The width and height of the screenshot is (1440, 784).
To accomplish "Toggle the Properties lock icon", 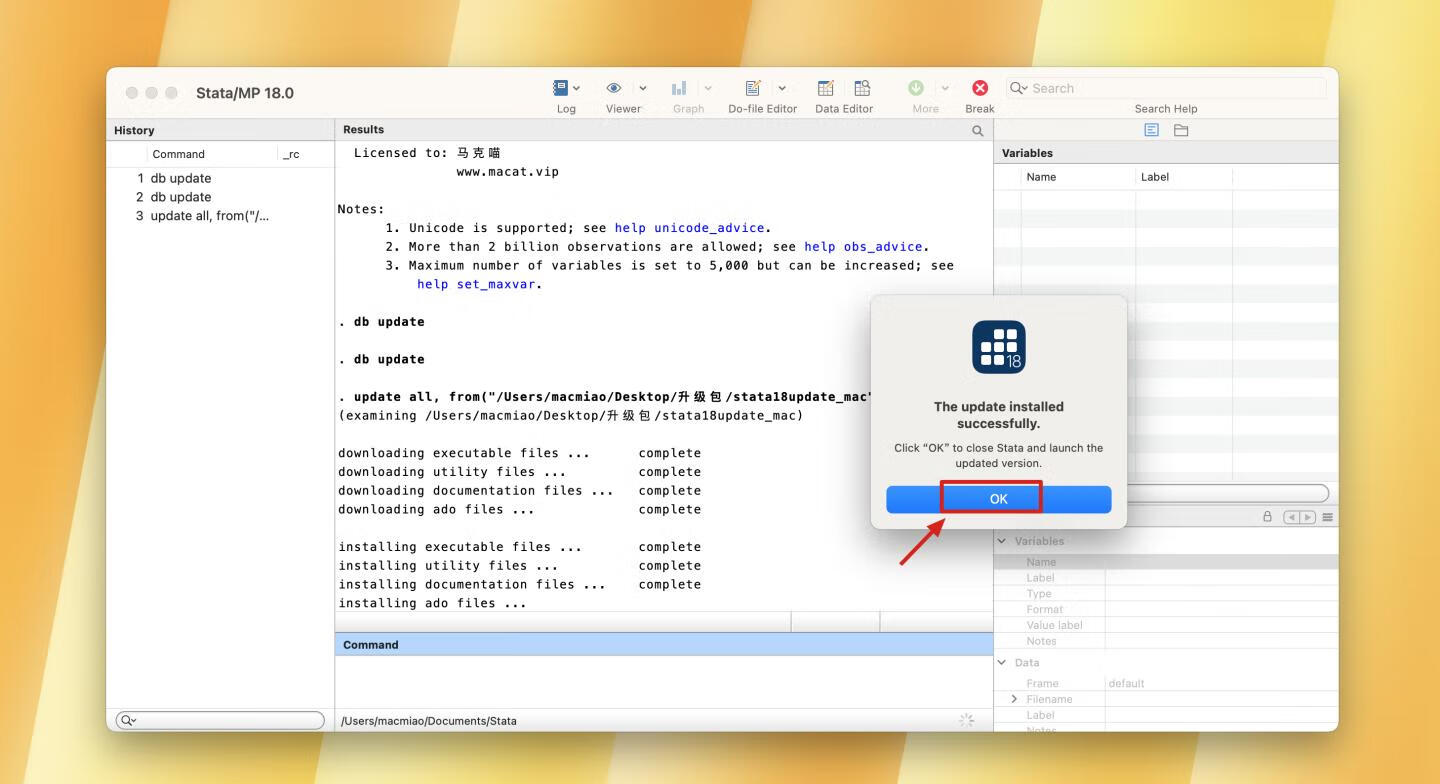I will tap(1268, 517).
